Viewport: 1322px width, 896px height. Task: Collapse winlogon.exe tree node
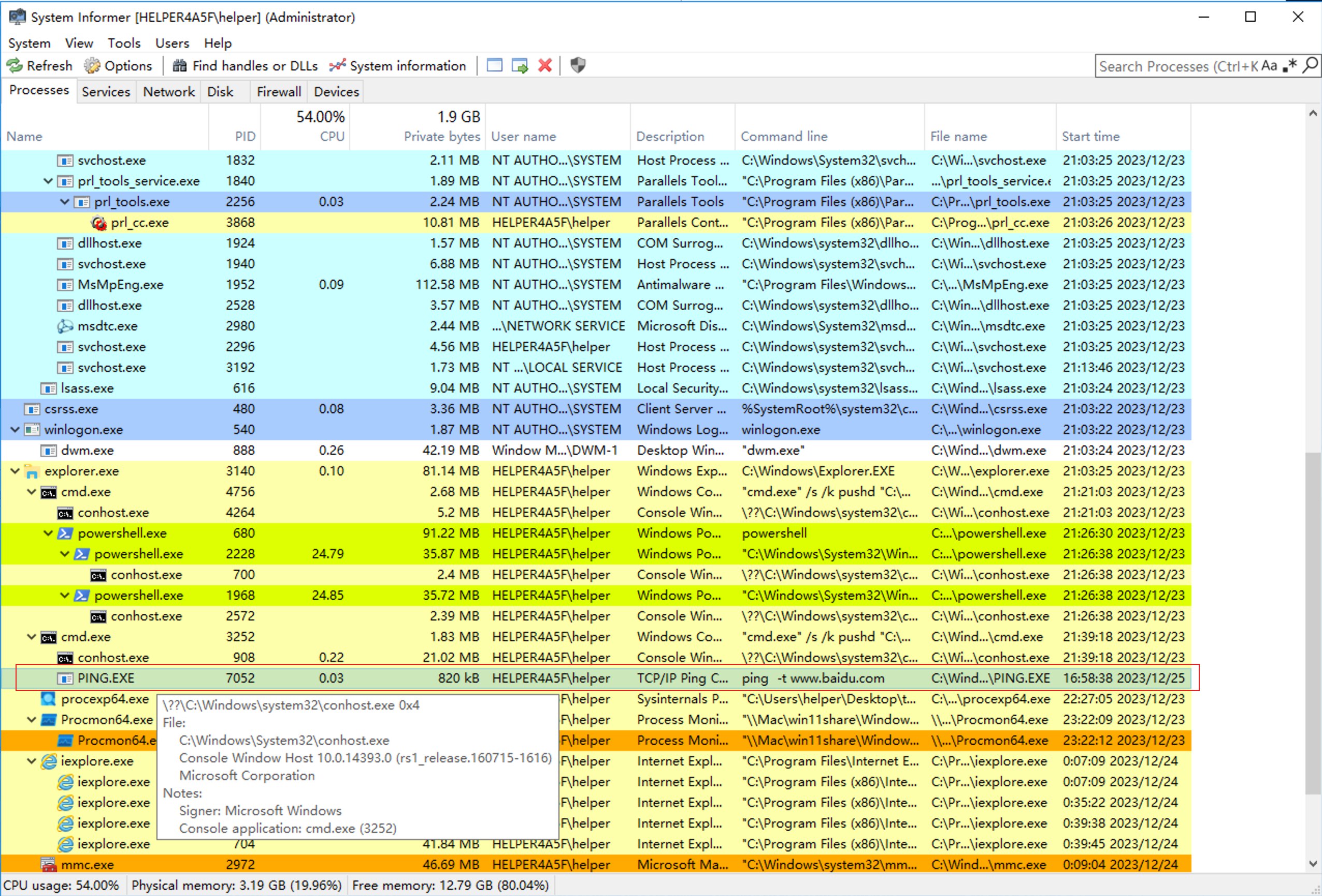click(x=16, y=429)
